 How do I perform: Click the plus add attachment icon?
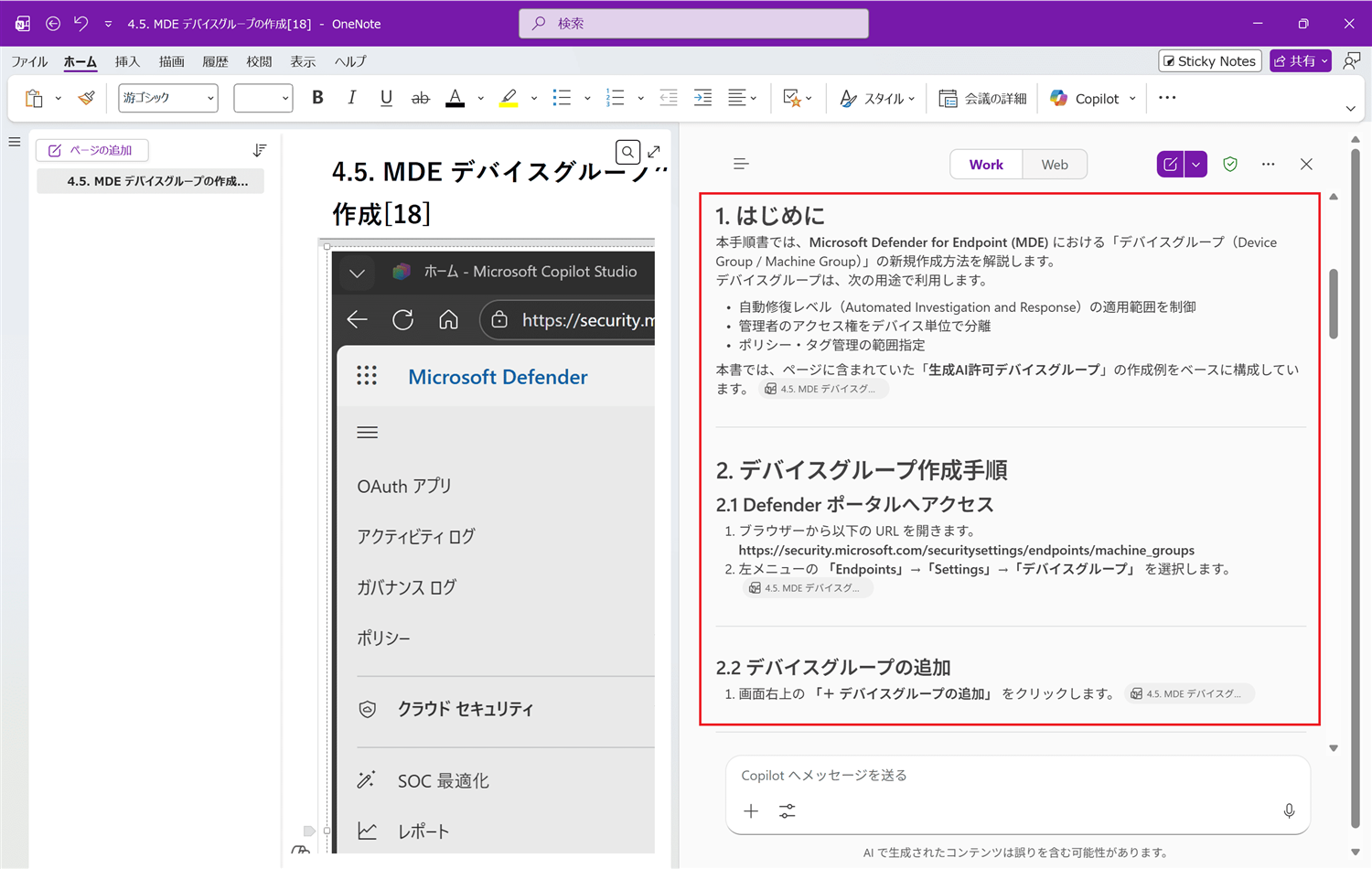(x=751, y=811)
